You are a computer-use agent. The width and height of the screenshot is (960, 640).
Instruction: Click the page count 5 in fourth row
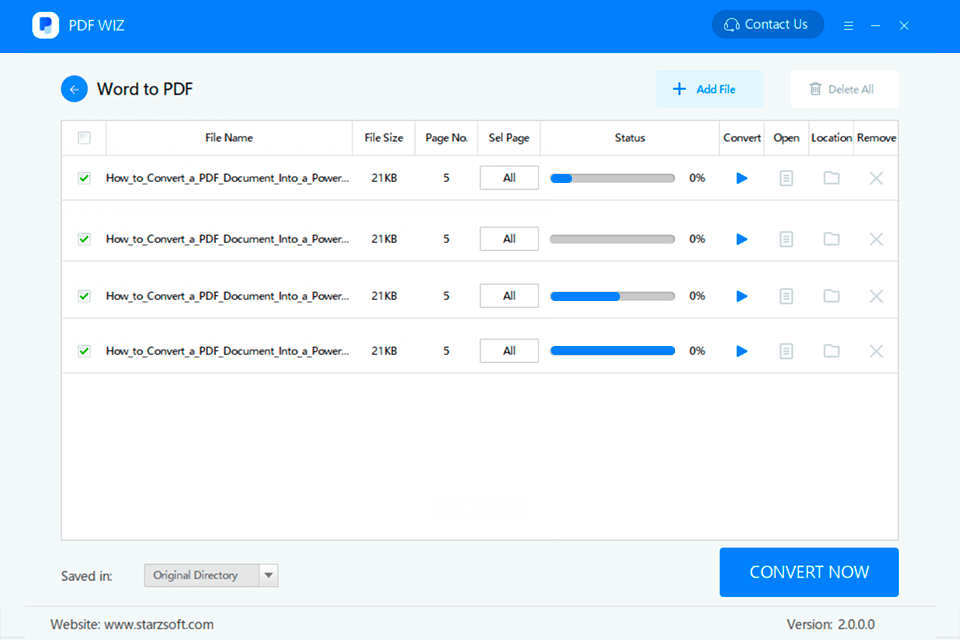click(x=446, y=351)
